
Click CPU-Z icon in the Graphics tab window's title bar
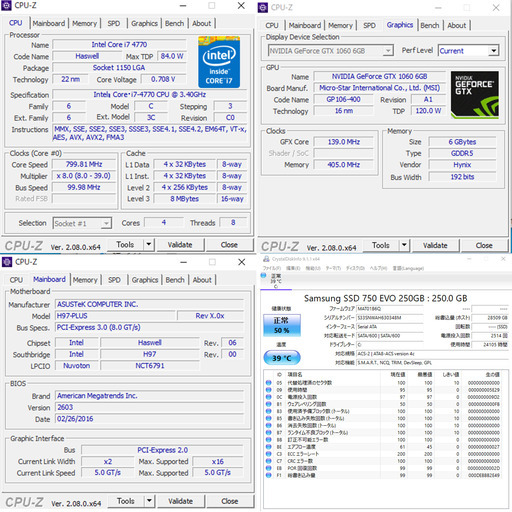point(263,8)
